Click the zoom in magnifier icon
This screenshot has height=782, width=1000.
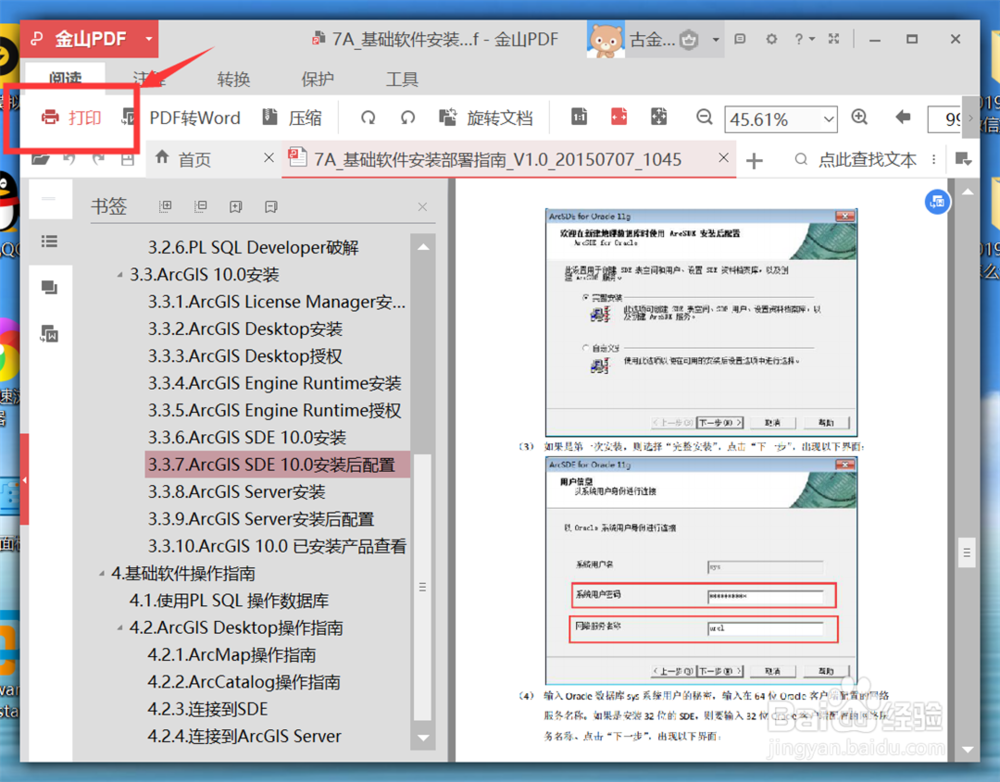[859, 117]
